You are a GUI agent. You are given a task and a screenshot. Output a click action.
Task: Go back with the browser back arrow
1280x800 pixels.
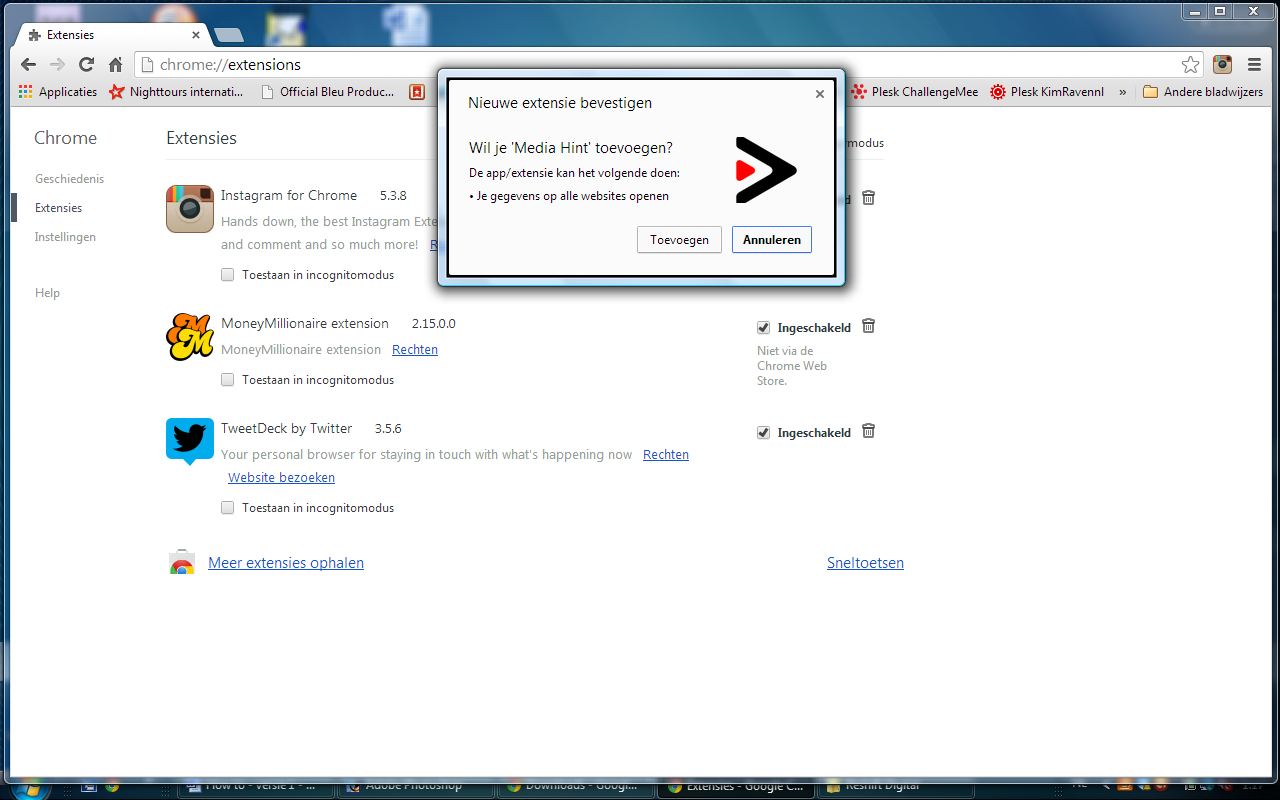28,65
